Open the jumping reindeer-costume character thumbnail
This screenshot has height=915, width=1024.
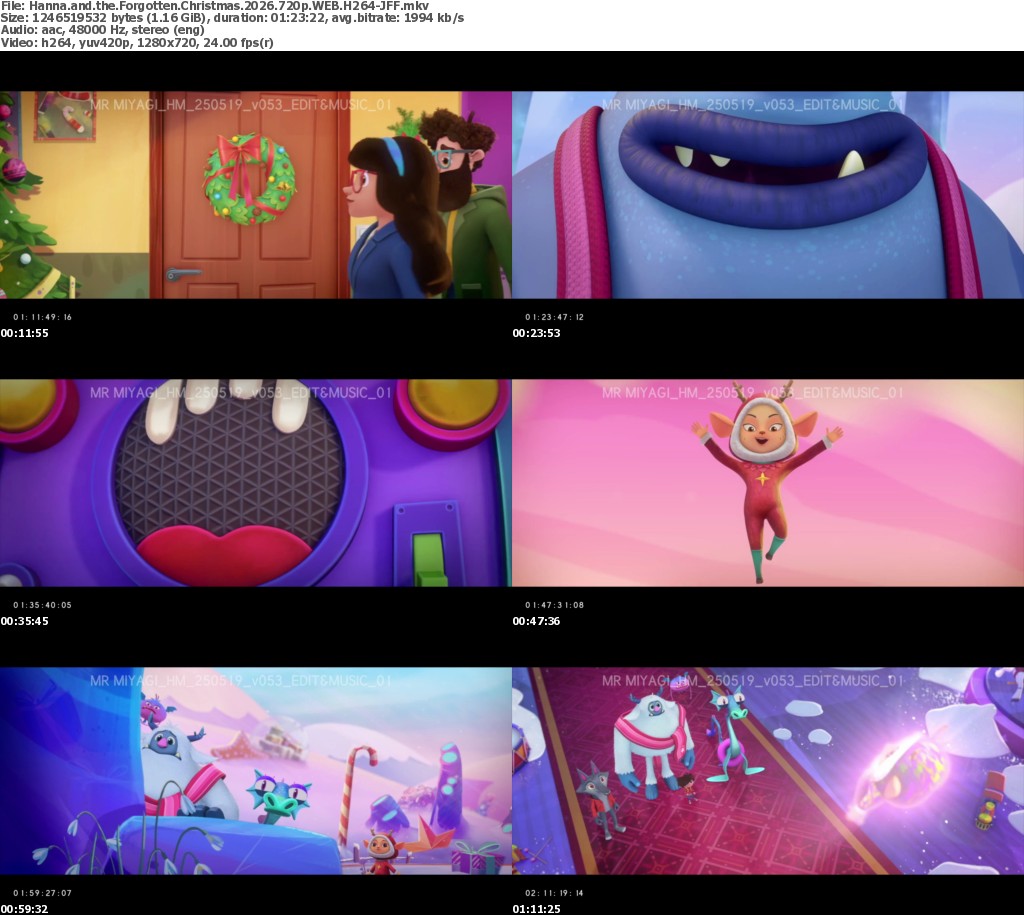[767, 485]
